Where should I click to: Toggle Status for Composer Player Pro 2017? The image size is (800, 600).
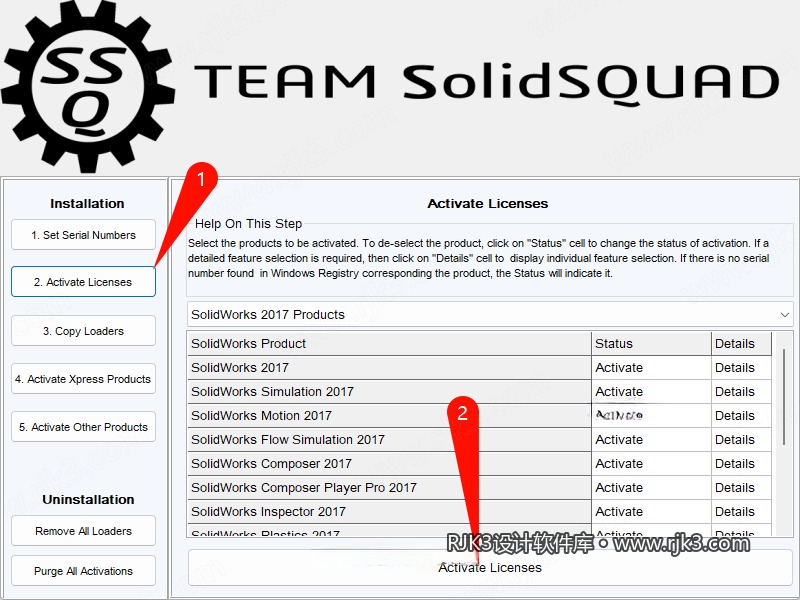pos(651,487)
